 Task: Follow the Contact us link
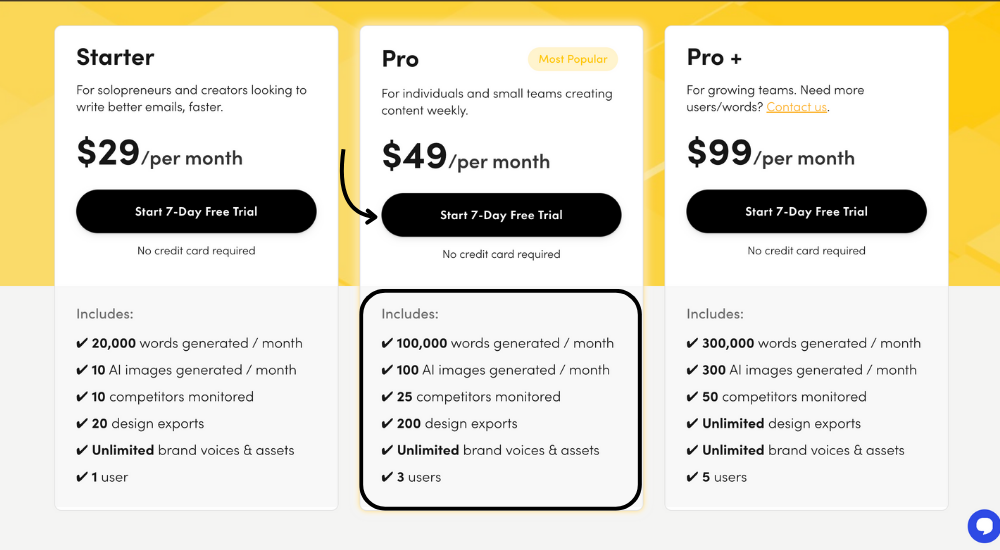[x=797, y=107]
